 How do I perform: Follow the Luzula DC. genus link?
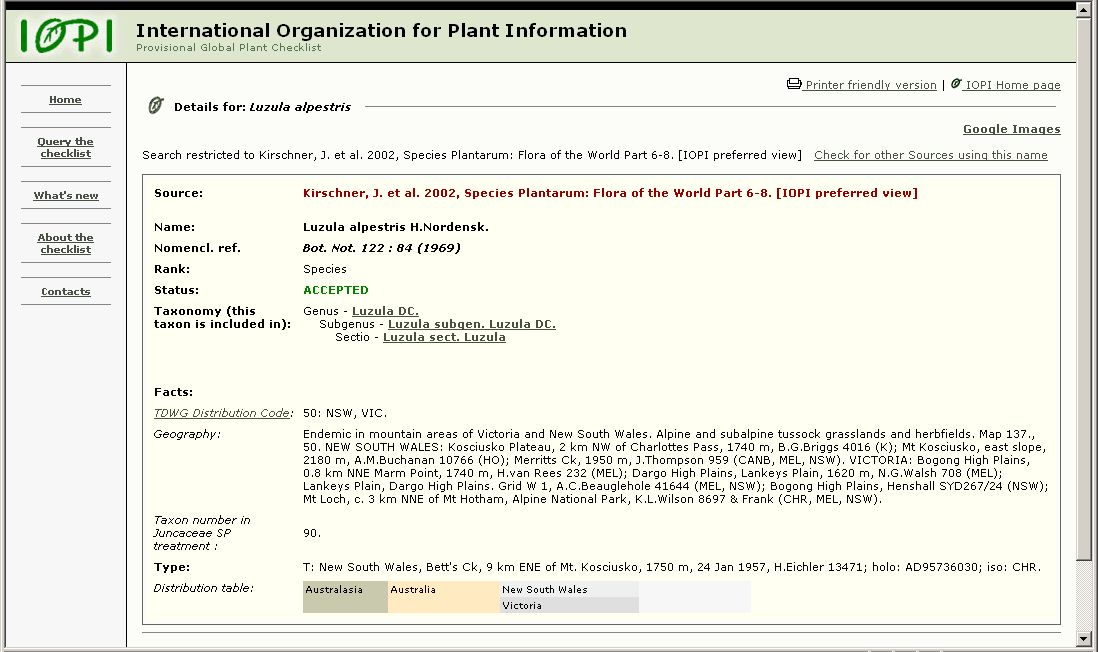point(385,311)
